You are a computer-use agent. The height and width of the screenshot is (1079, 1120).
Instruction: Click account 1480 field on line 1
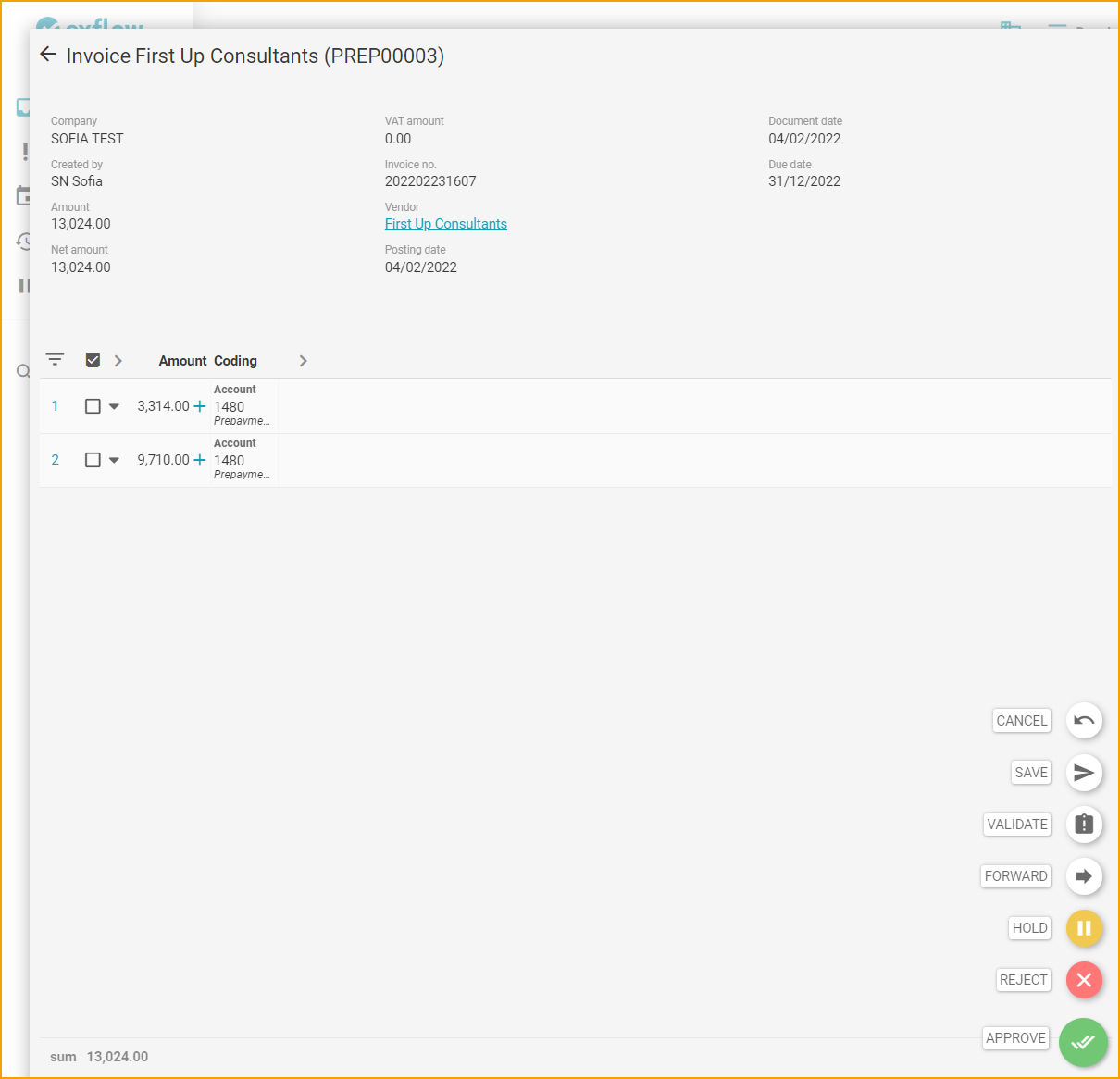[230, 407]
